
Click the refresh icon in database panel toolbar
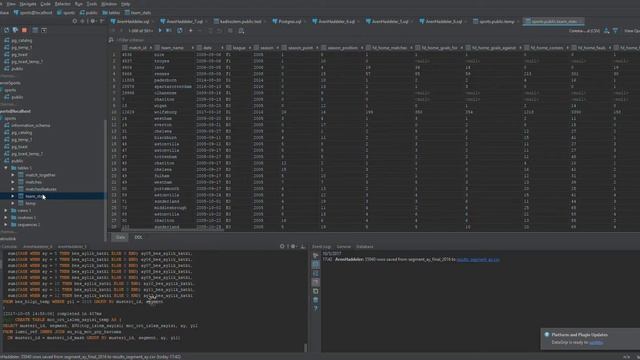[x=7, y=30]
